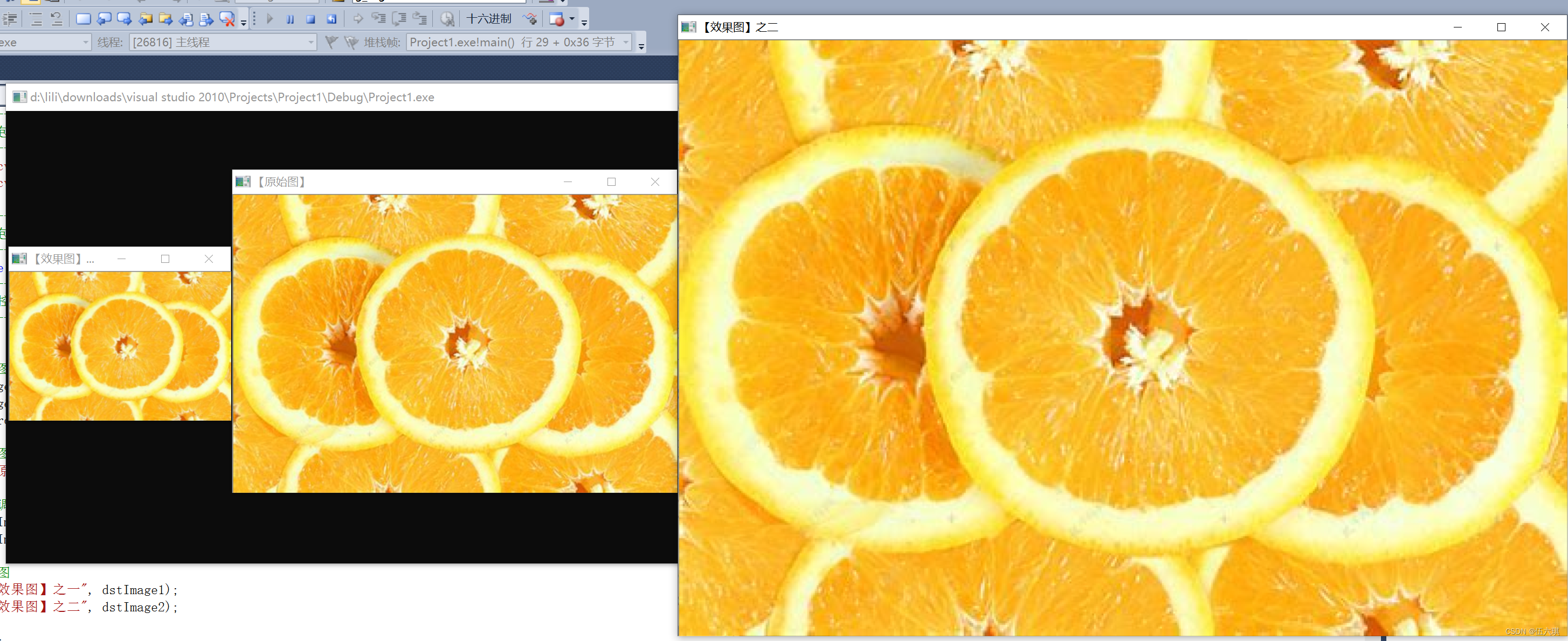Click the image in 【效果图】之二 window
The image size is (1568, 641).
[x=1122, y=338]
